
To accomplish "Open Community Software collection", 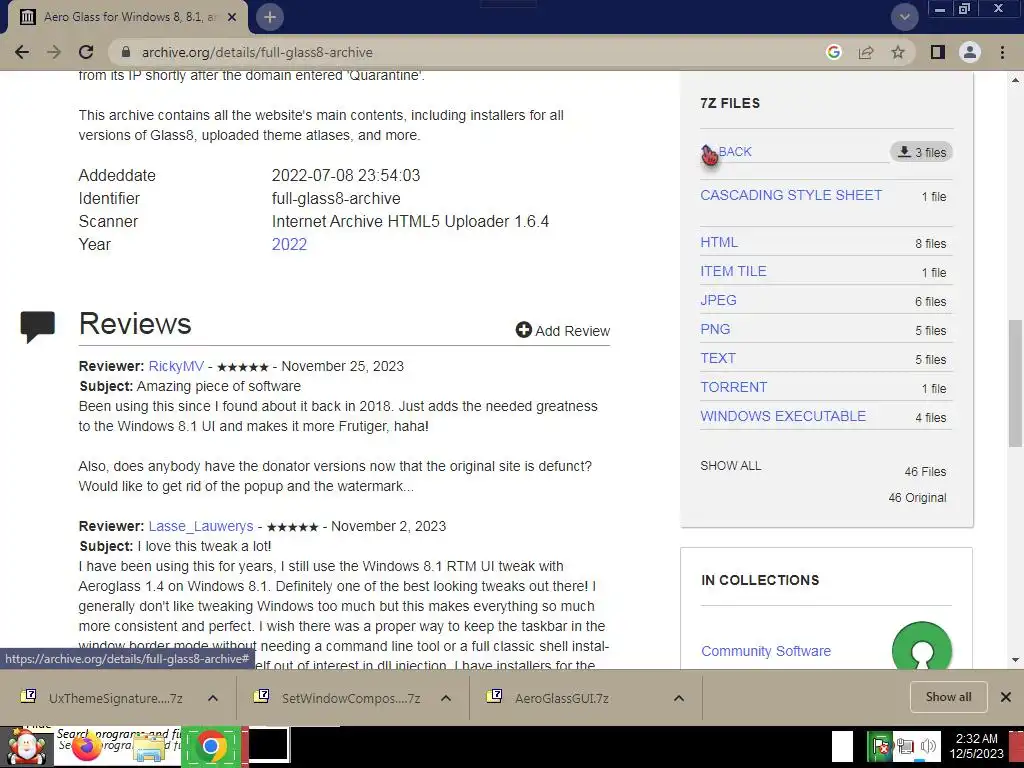I will tap(766, 651).
